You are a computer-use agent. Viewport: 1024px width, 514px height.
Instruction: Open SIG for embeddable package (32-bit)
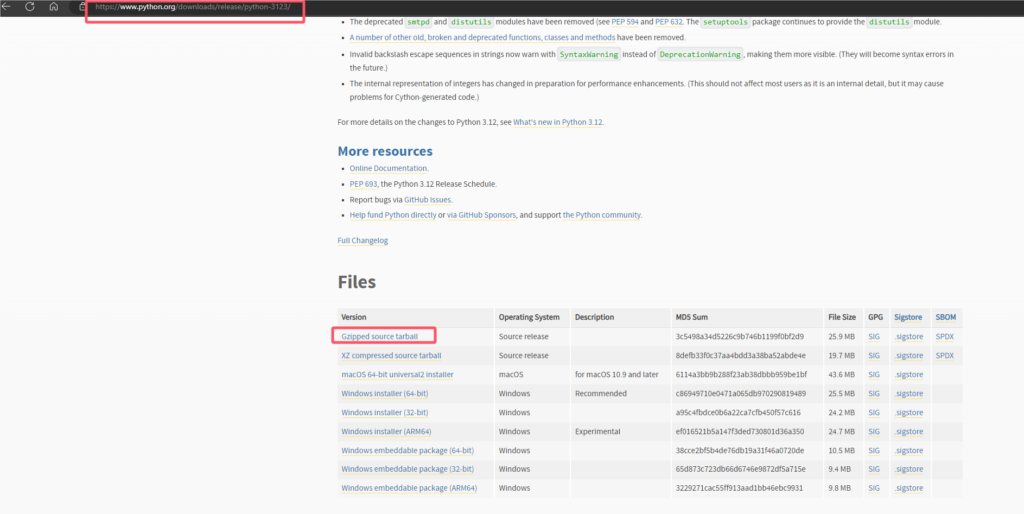(x=874, y=469)
